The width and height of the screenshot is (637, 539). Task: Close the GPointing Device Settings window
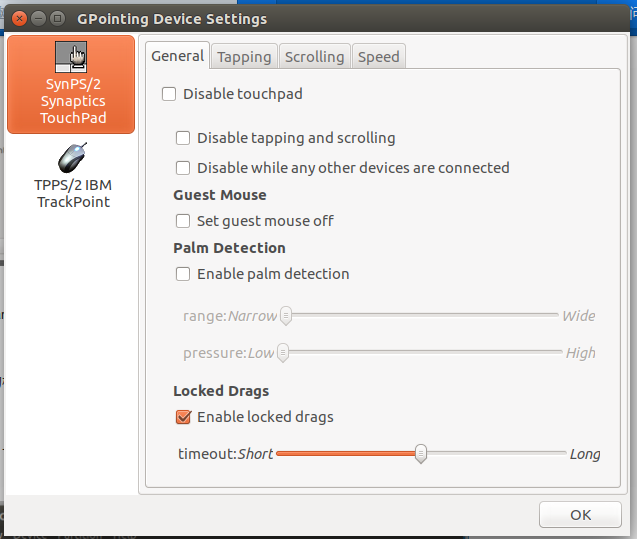(x=19, y=19)
